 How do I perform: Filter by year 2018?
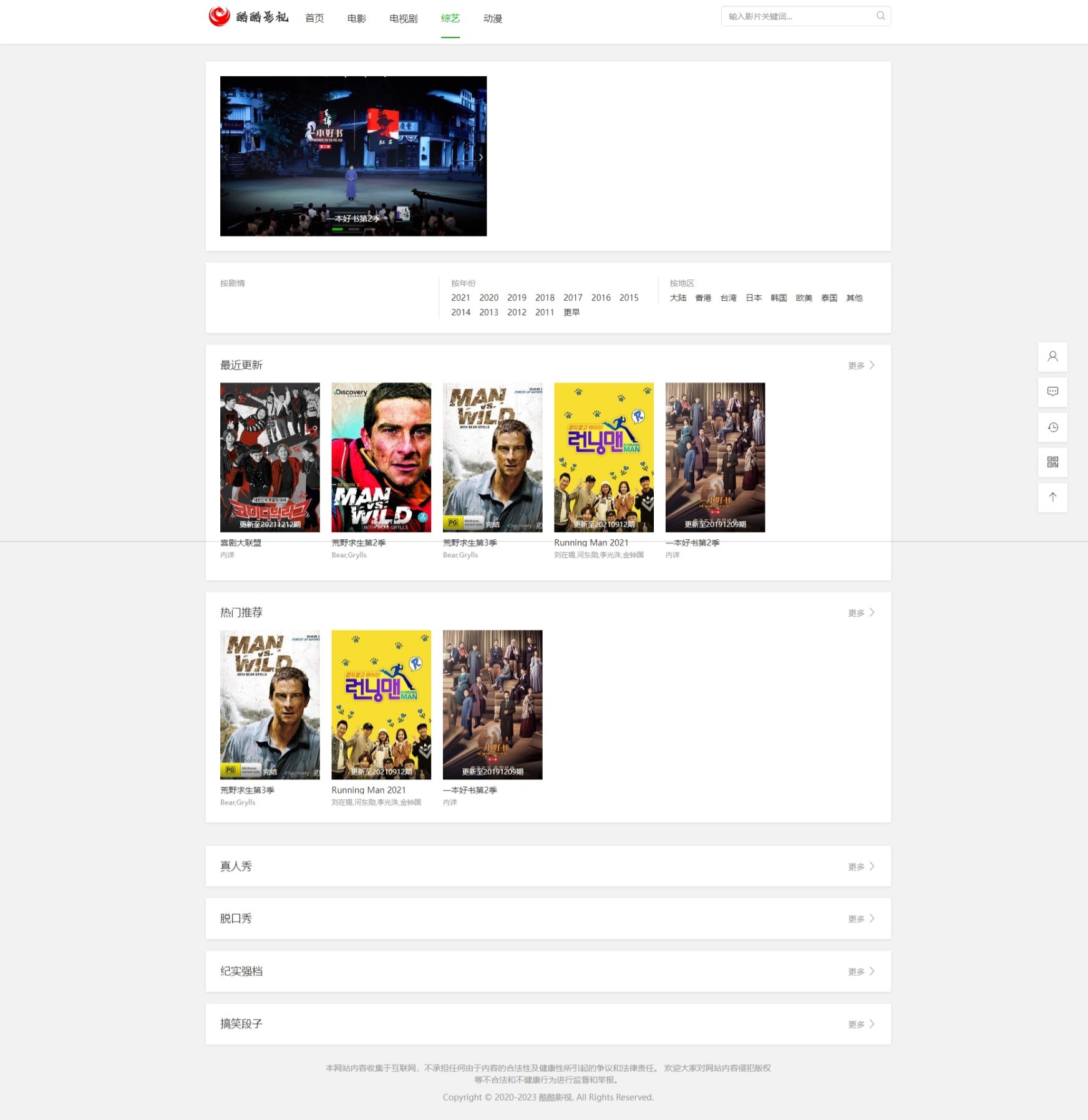(545, 298)
